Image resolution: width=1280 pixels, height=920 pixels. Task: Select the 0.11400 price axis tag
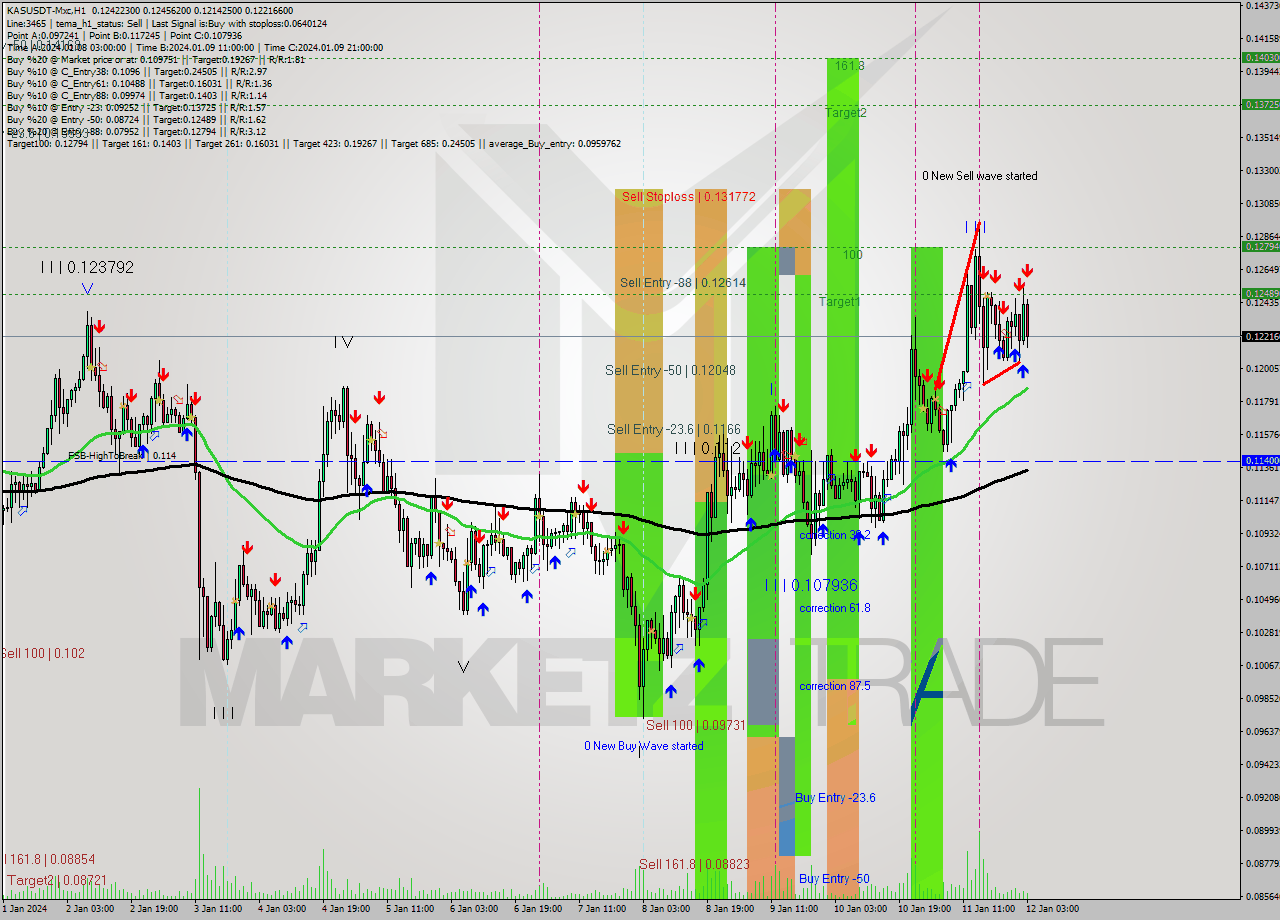pyautogui.click(x=1260, y=460)
